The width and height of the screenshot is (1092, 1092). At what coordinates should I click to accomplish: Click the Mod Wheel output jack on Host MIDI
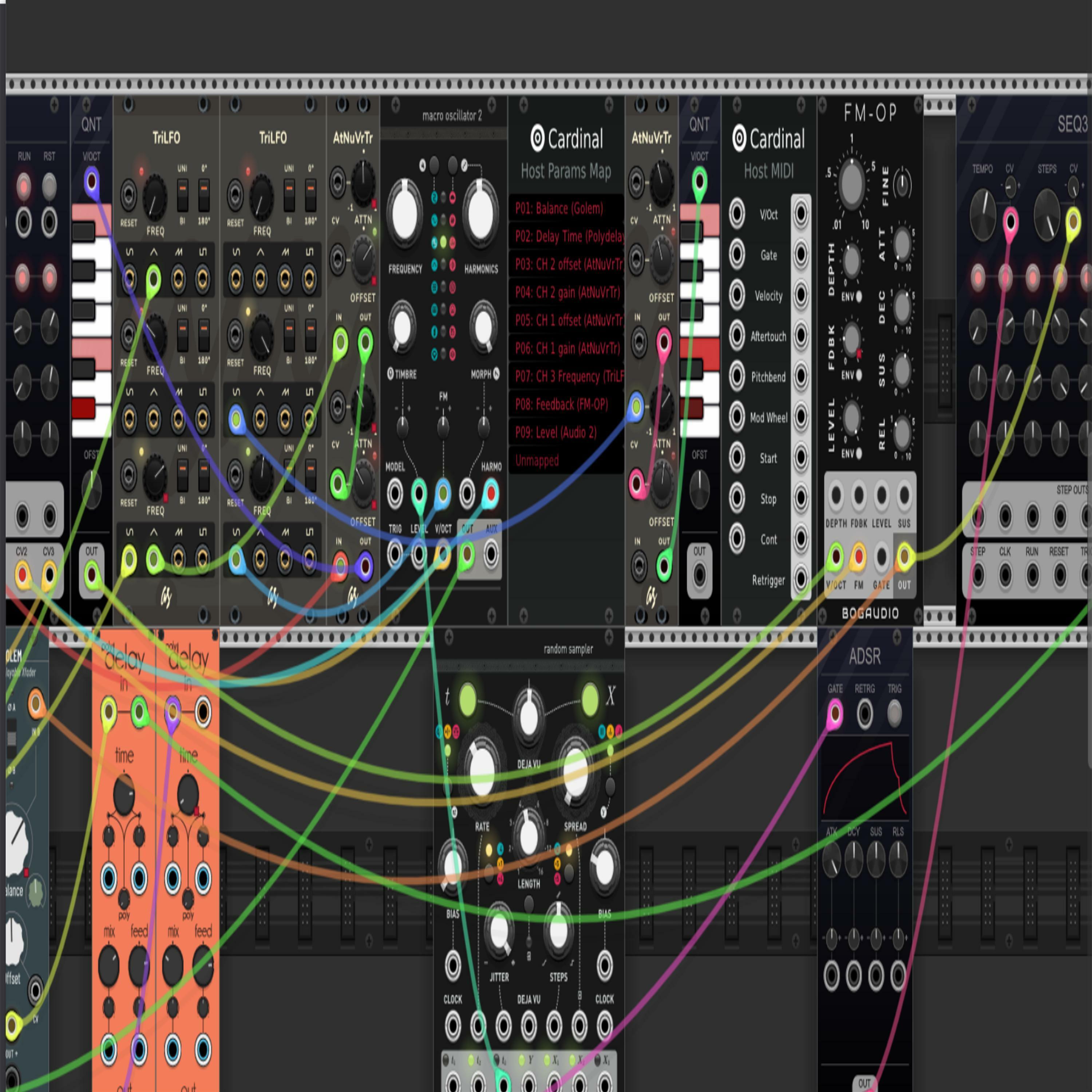pos(801,416)
